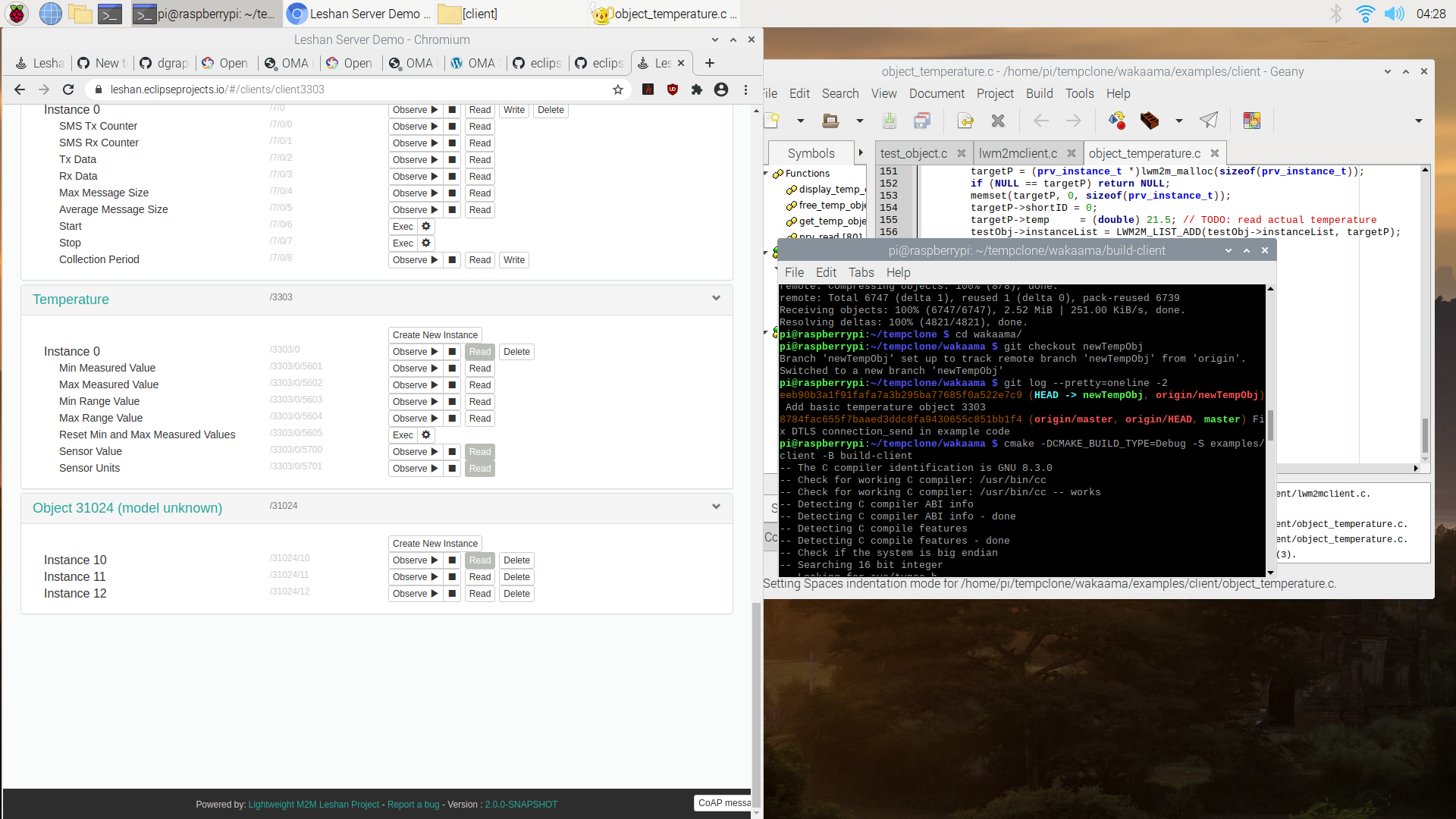Close the current file using the X toolbar icon
This screenshot has height=819, width=1456.
pyautogui.click(x=998, y=121)
